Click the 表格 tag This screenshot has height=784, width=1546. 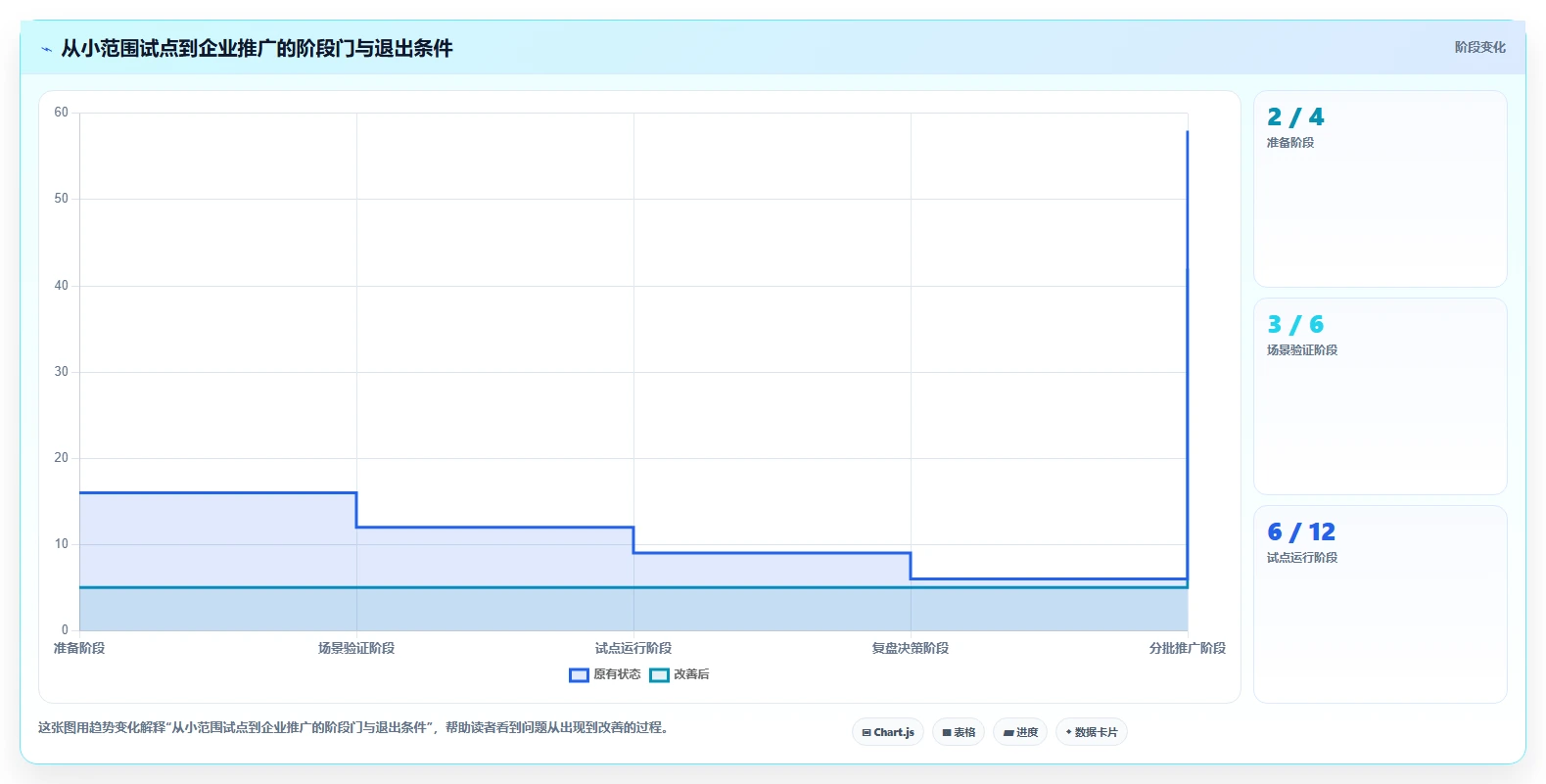point(959,732)
